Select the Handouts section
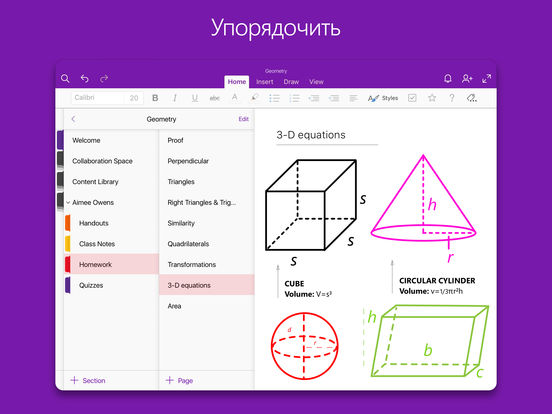The image size is (552, 414). (111, 223)
